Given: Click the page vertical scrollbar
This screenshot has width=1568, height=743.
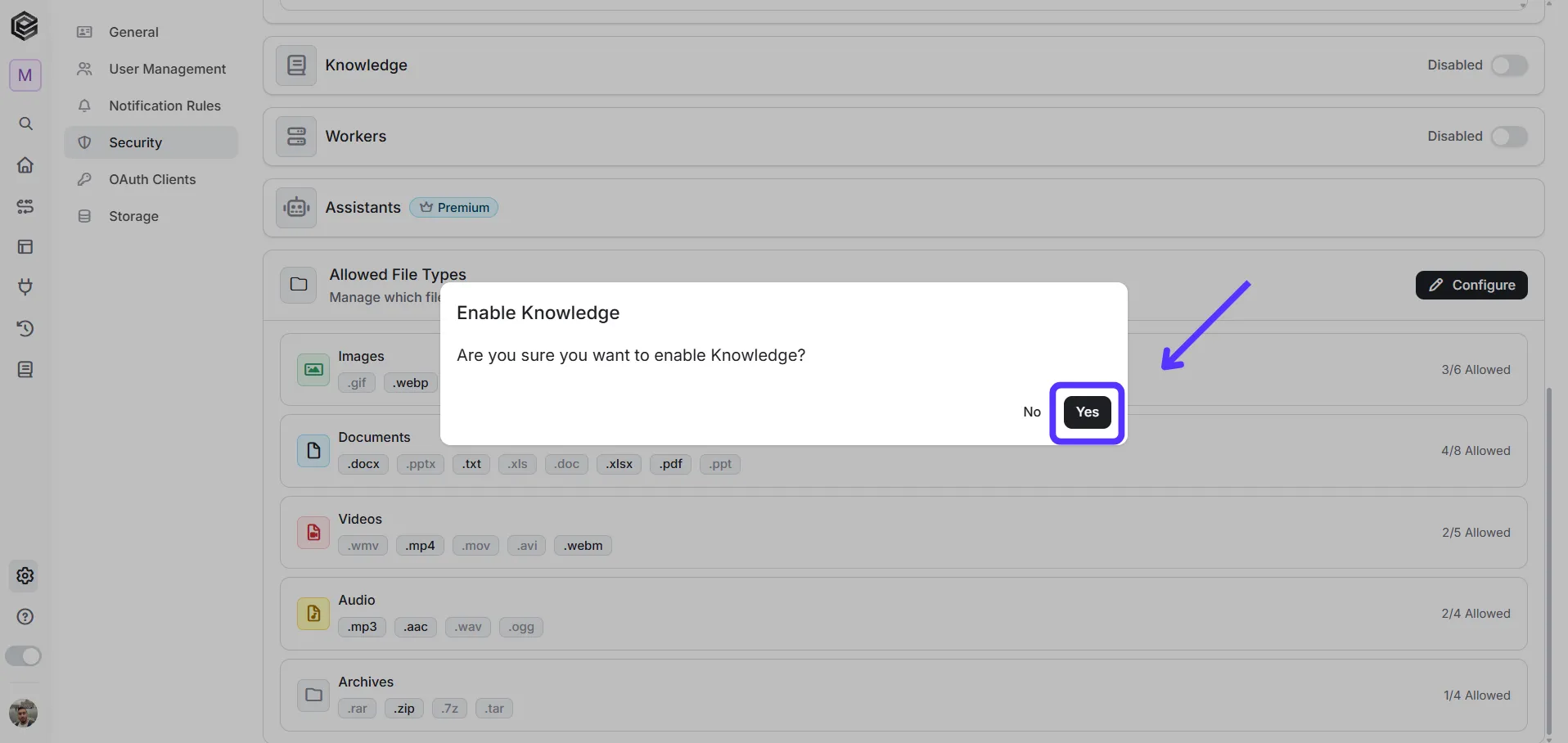Looking at the screenshot, I should coord(1548,561).
